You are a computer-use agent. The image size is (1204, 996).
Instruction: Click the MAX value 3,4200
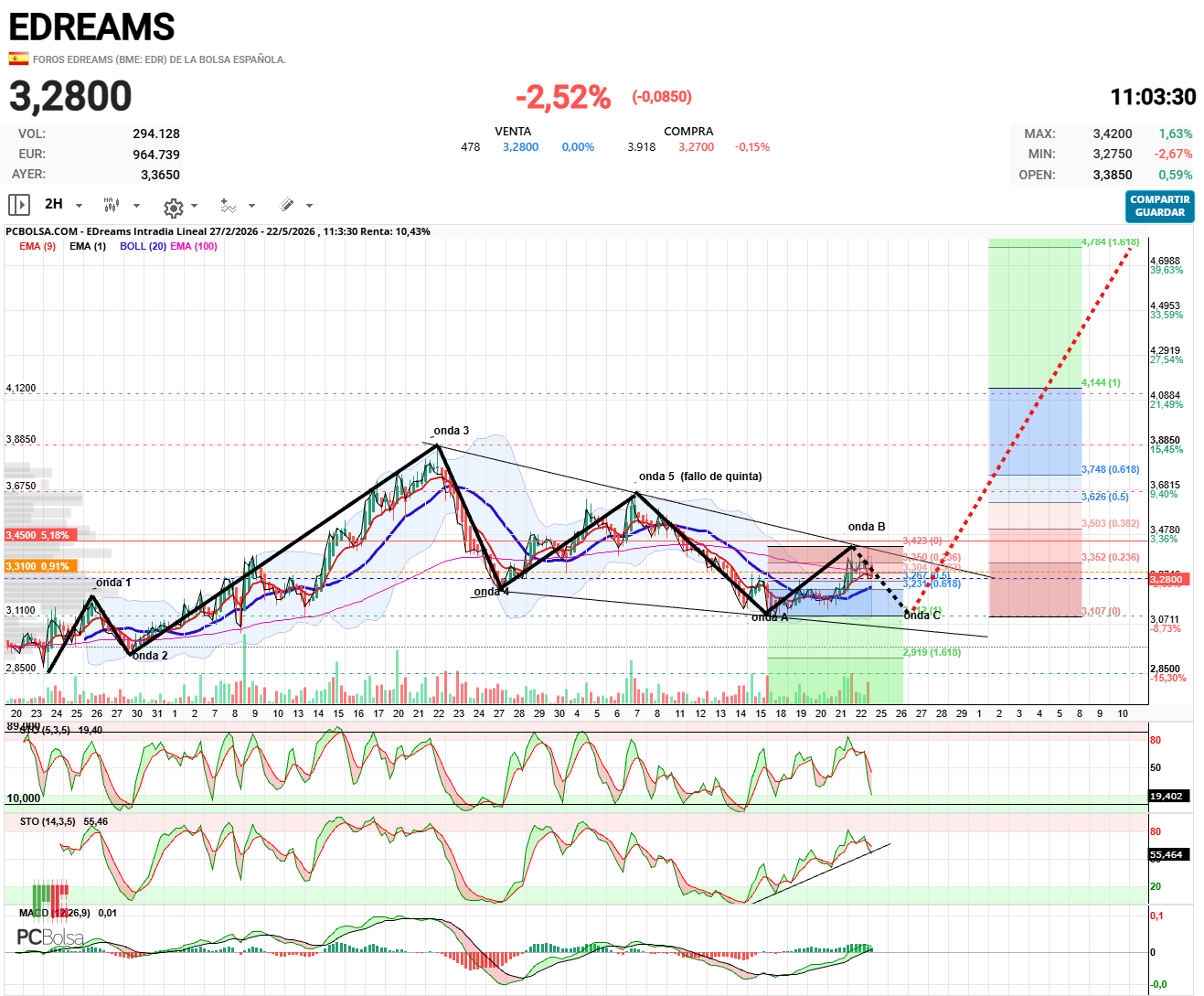pyautogui.click(x=1113, y=134)
